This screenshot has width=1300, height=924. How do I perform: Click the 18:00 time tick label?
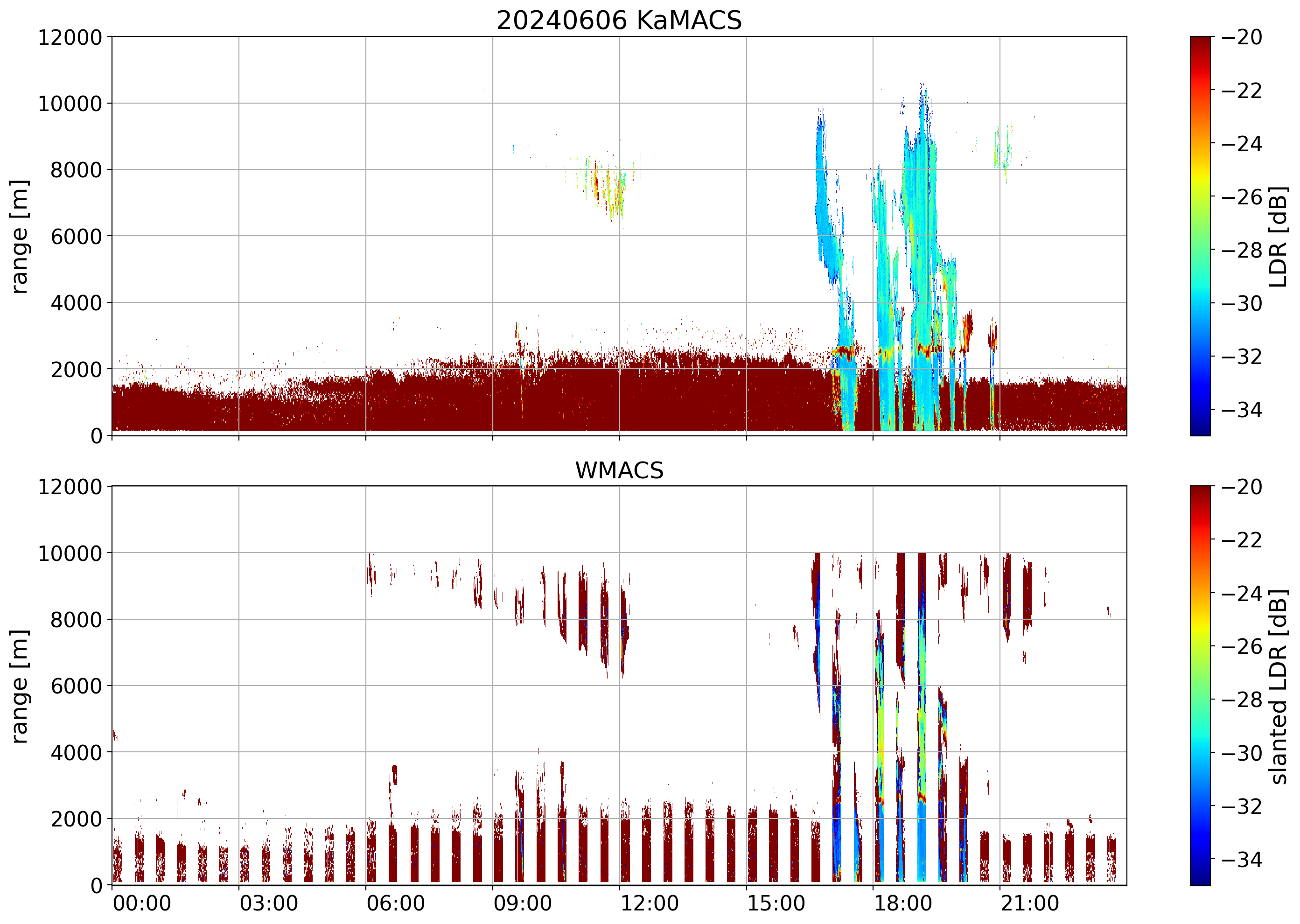(x=903, y=903)
